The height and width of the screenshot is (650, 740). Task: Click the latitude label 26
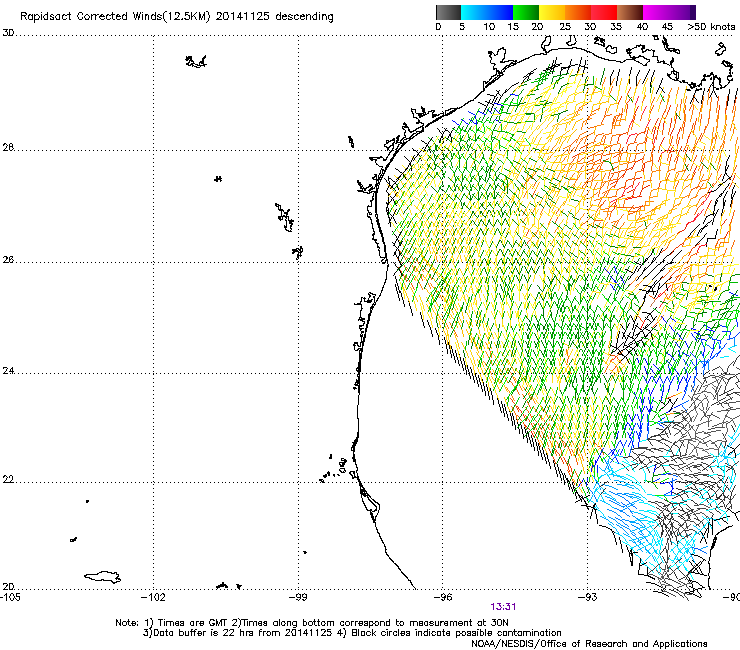point(8,260)
